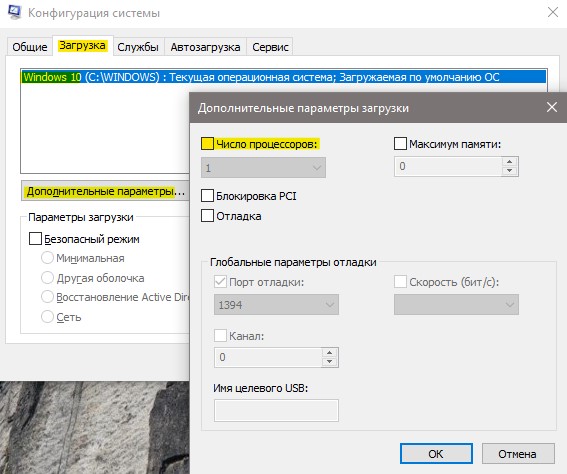
Task: Tick the Число процессоров checkbox
Action: [x=207, y=144]
